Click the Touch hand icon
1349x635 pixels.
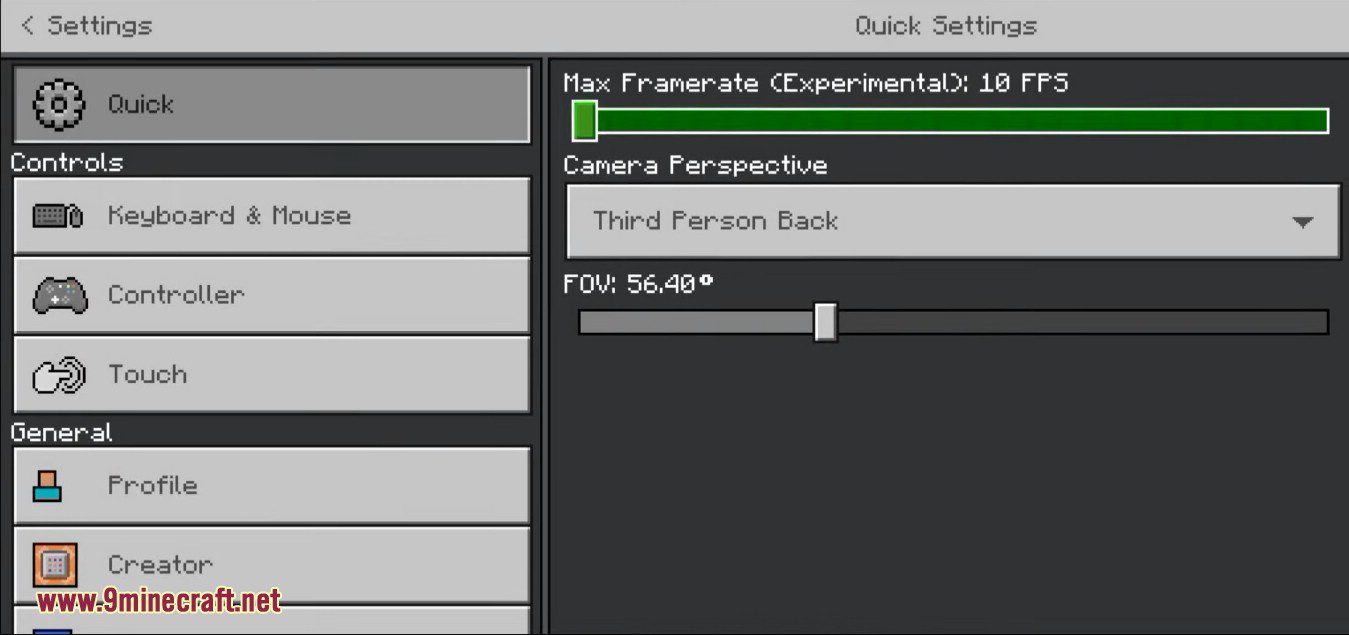click(x=59, y=375)
